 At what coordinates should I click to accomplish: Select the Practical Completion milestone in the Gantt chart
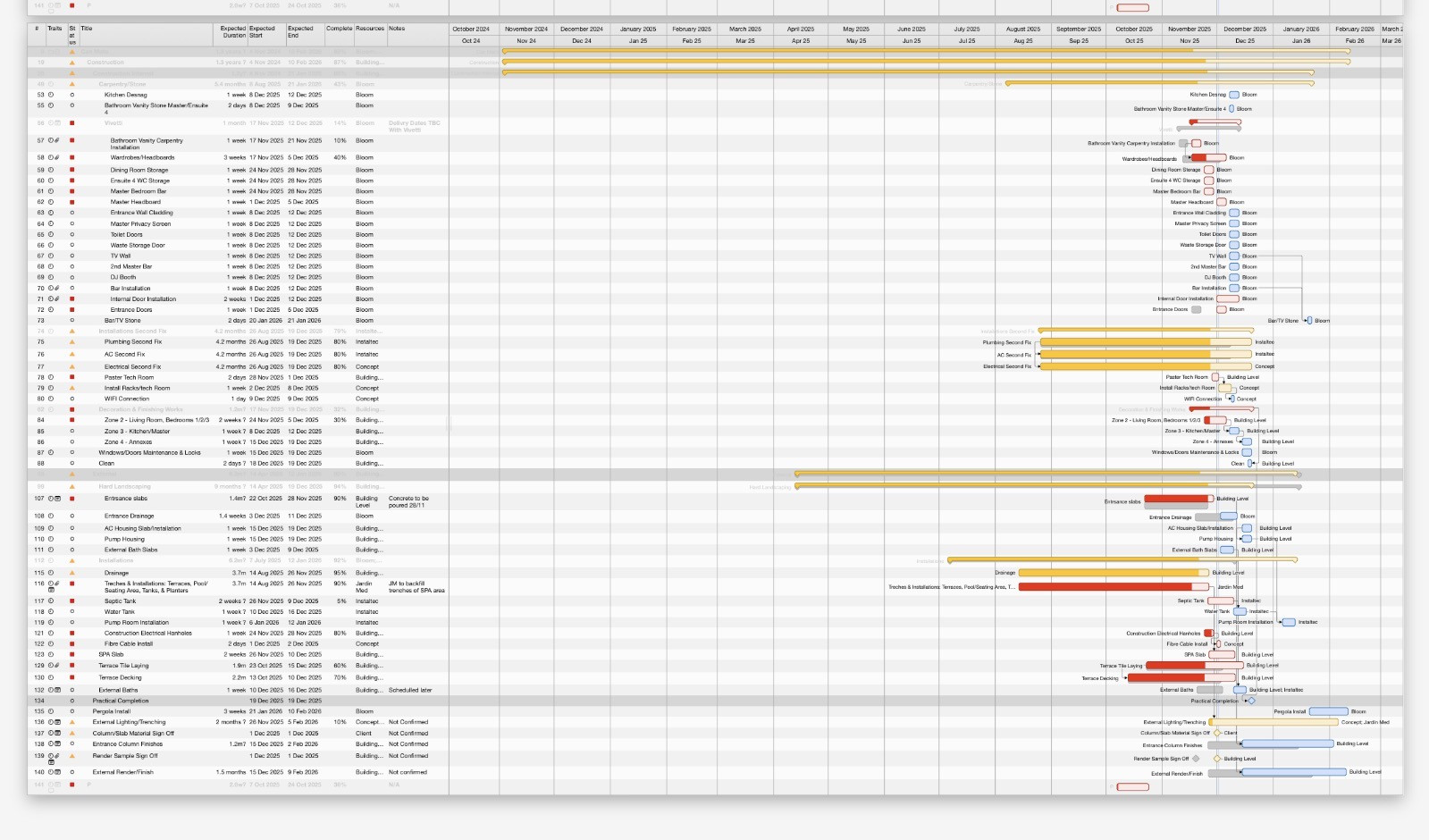pos(1251,701)
